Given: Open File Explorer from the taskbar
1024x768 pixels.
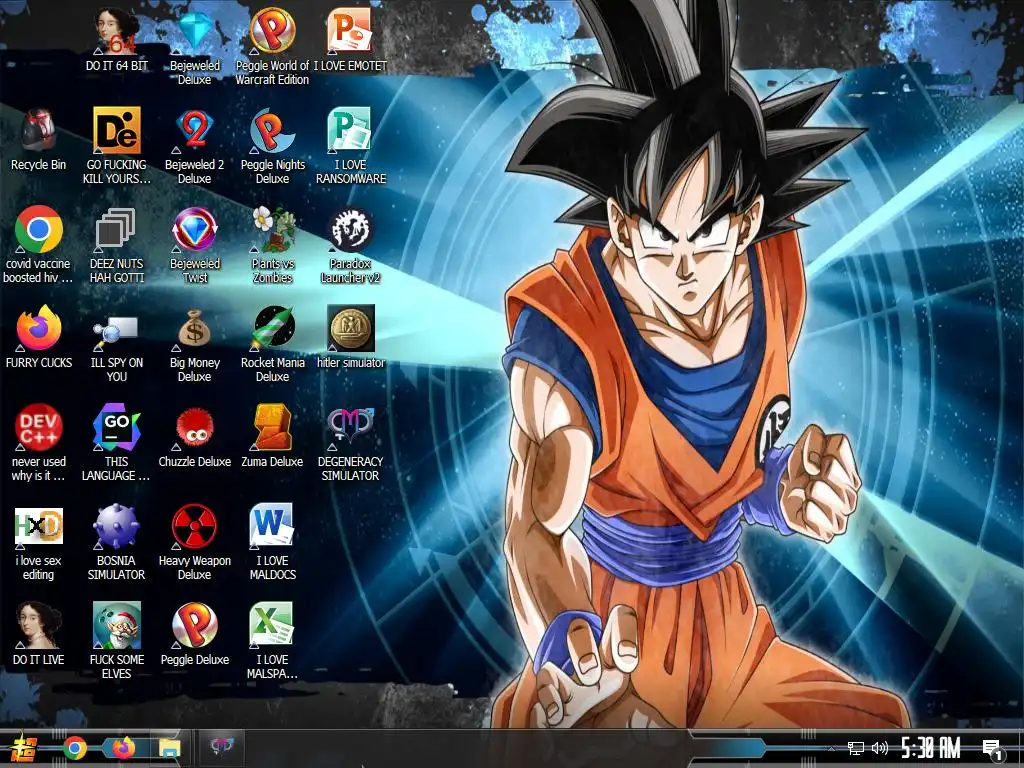Looking at the screenshot, I should pos(169,748).
